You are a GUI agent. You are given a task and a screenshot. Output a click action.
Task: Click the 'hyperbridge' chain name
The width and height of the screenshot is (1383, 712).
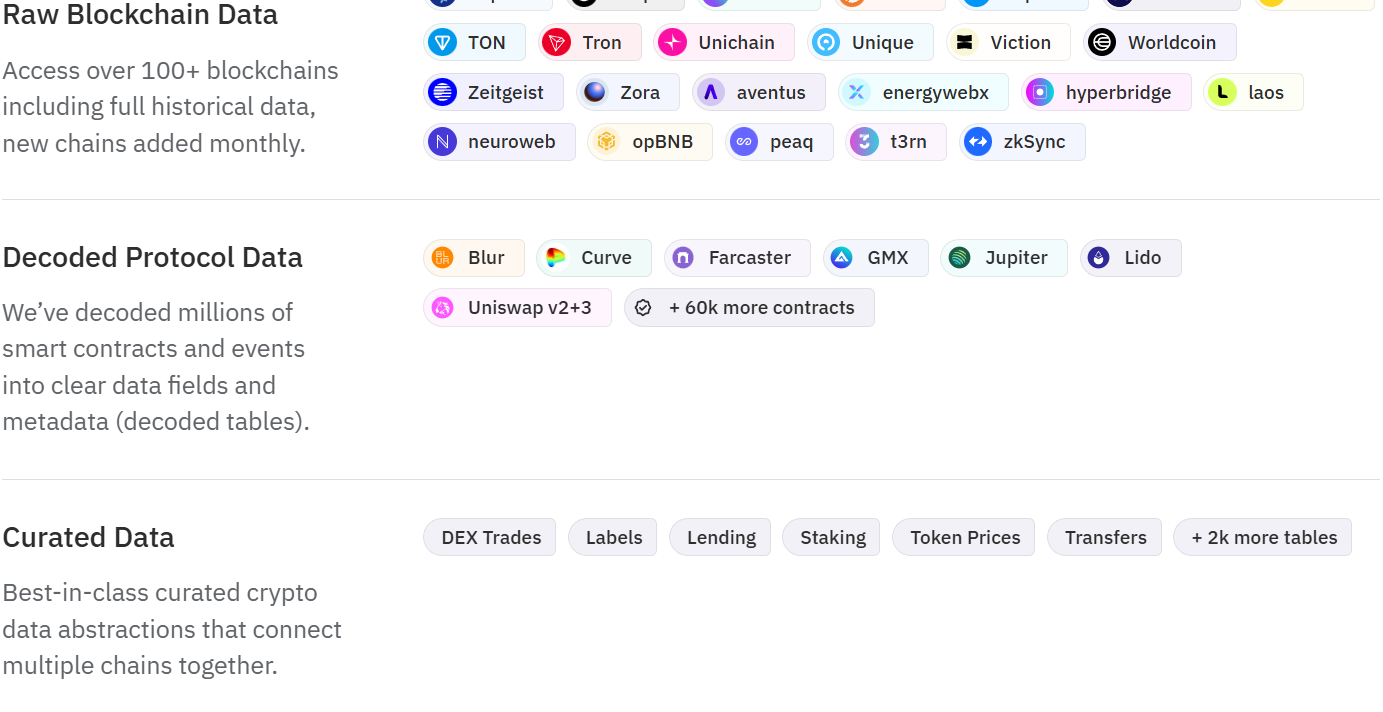pyautogui.click(x=1119, y=92)
